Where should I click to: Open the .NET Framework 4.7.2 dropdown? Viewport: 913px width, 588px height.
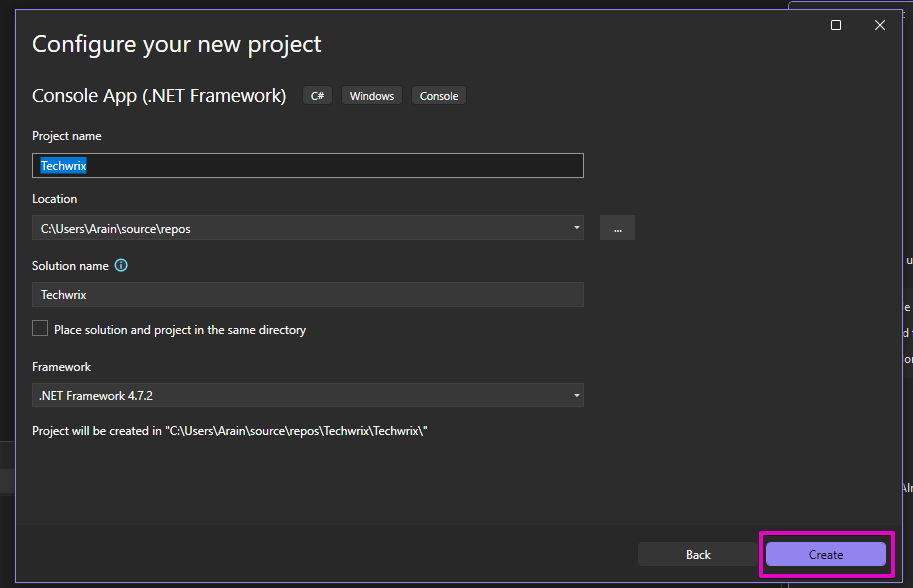308,395
